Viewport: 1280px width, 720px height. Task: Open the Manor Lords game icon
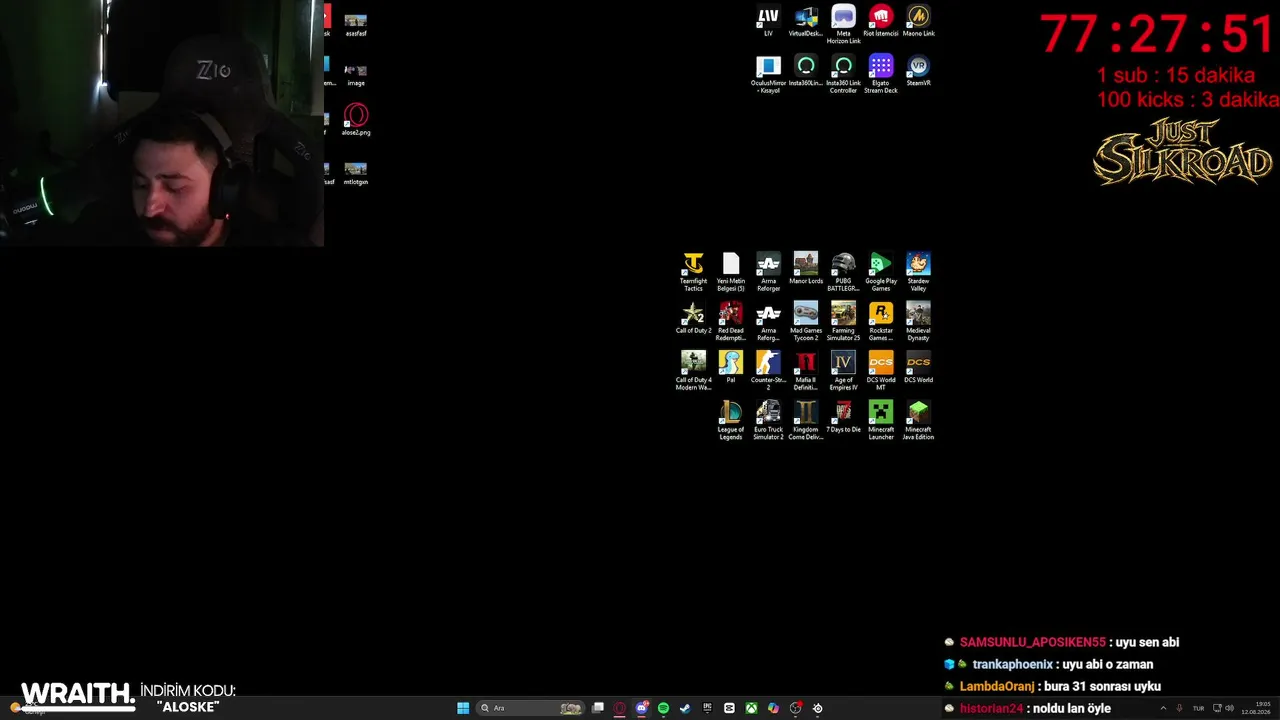806,268
